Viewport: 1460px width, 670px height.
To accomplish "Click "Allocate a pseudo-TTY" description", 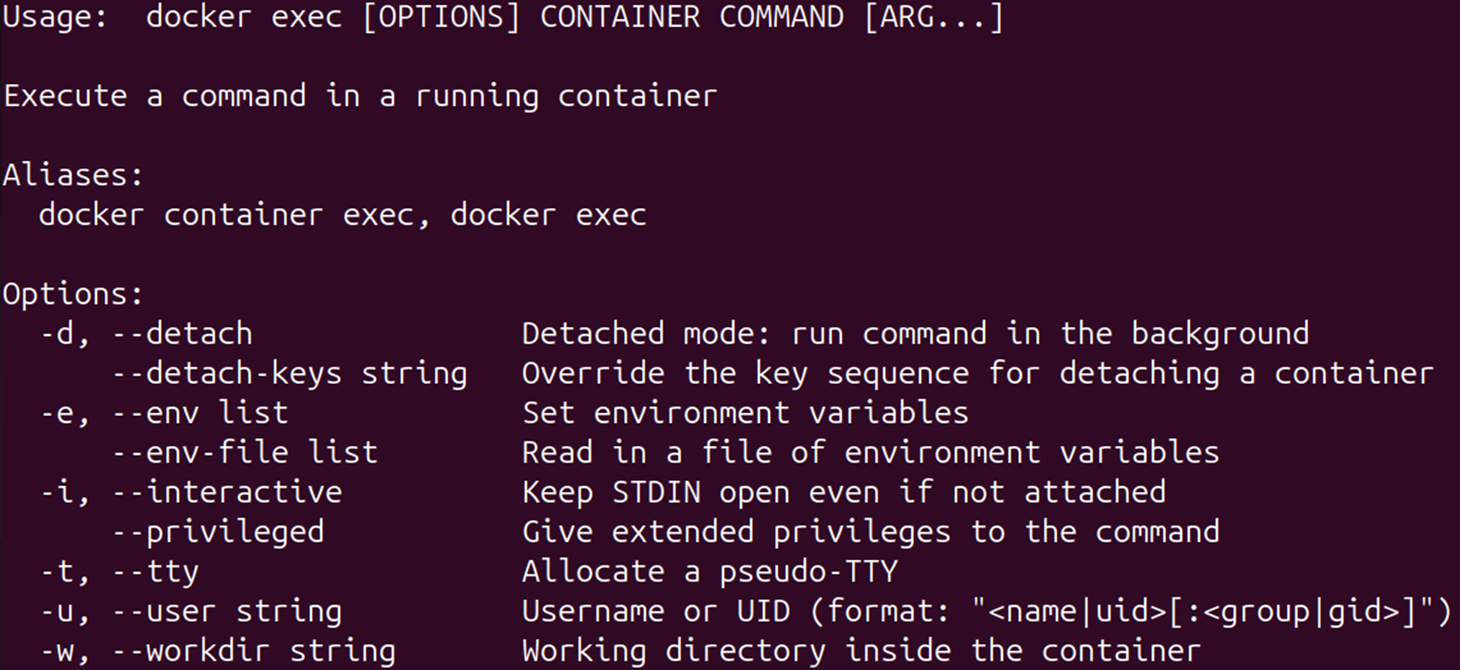I will [x=709, y=571].
